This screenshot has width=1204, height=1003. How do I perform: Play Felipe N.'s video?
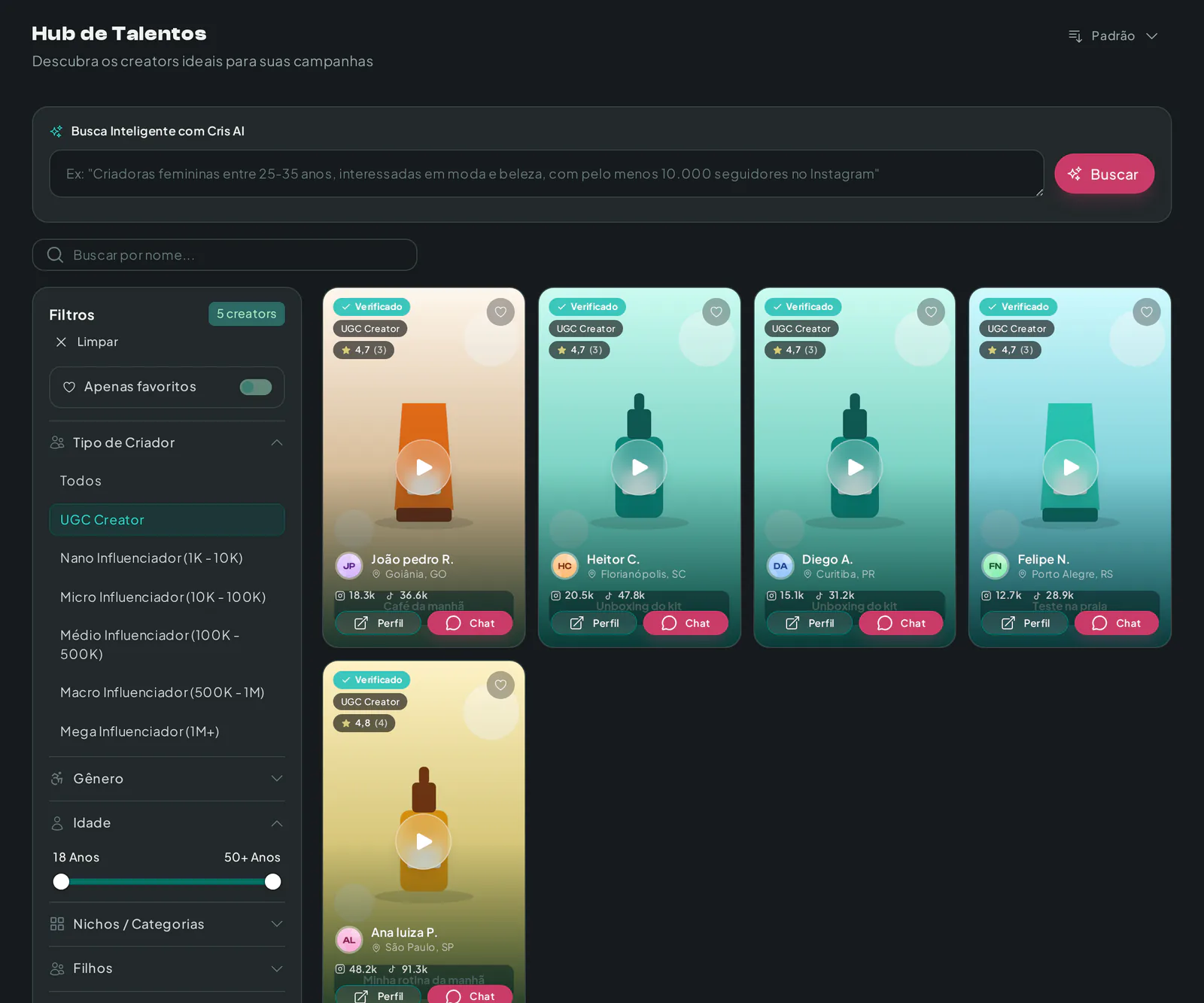[x=1071, y=467]
